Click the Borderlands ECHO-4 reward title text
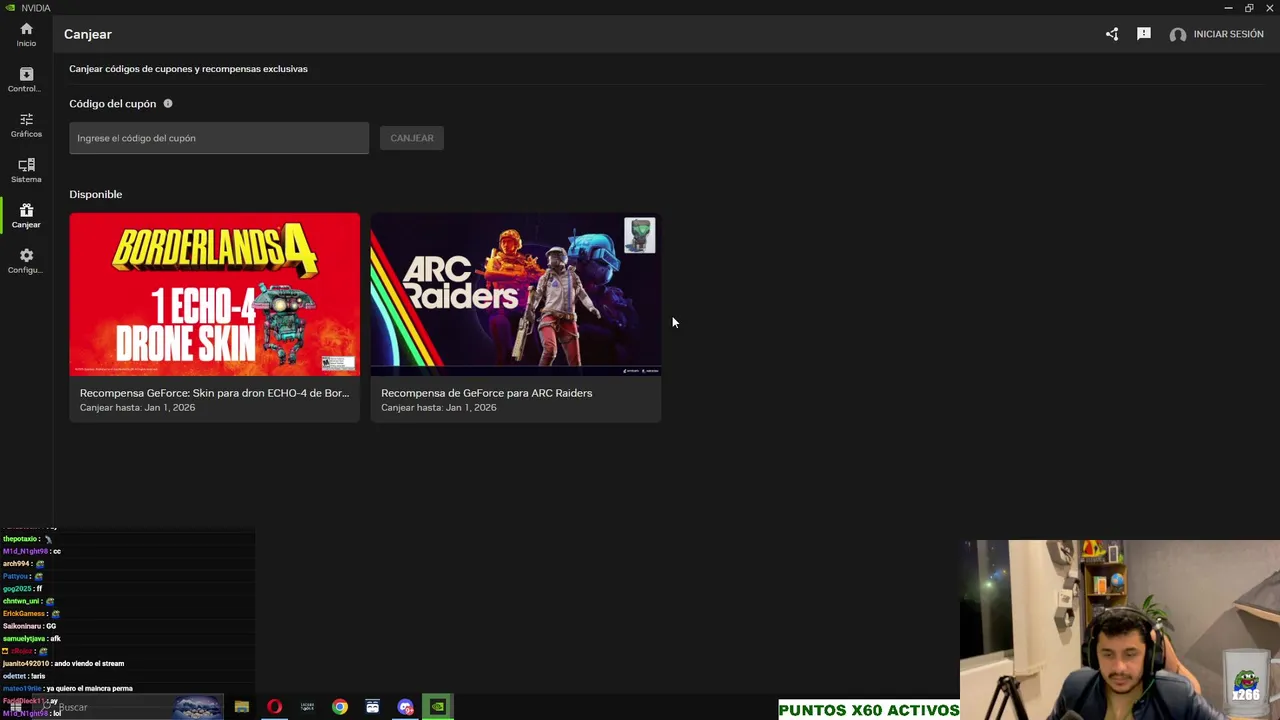The width and height of the screenshot is (1280, 720). click(214, 393)
